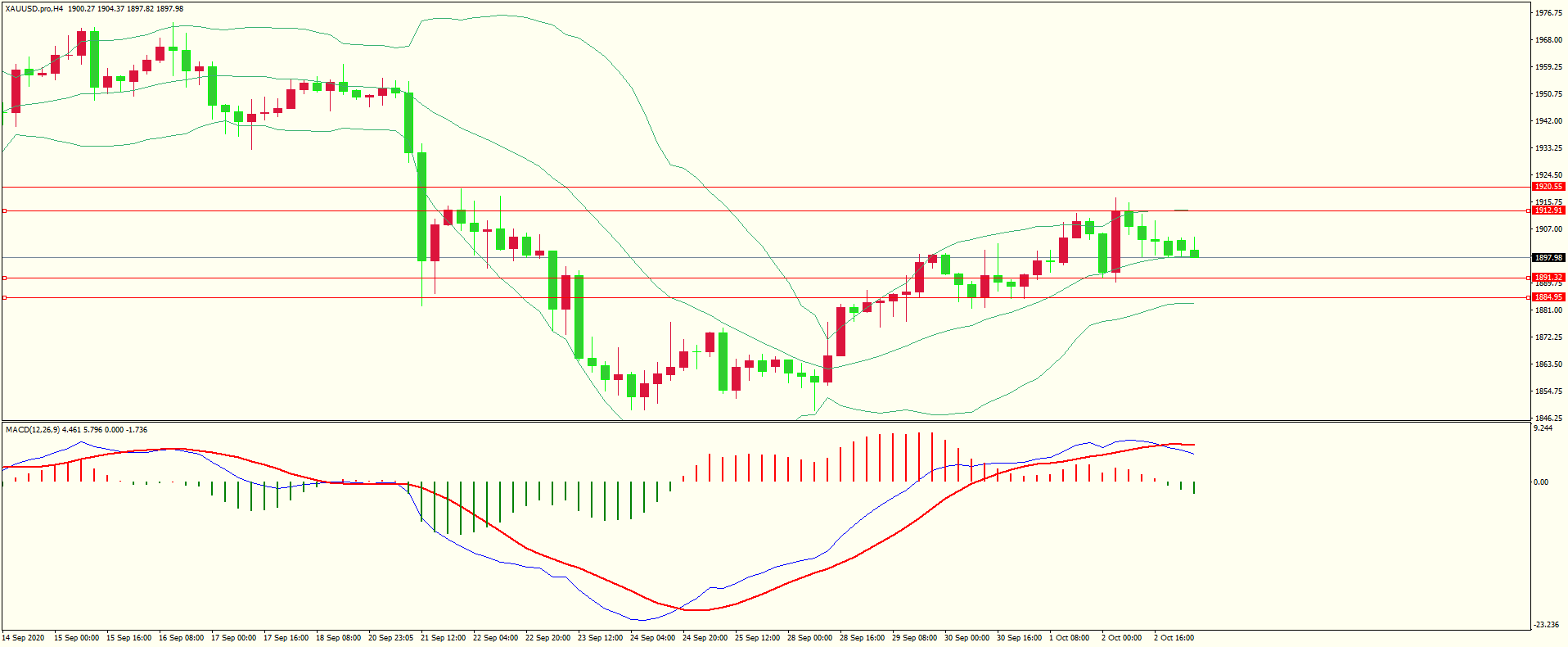Click the 24 Sep 20:00 time label

tap(705, 638)
